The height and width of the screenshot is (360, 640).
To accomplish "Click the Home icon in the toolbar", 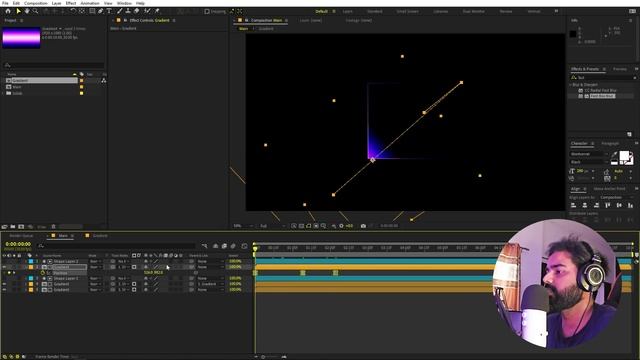I will pyautogui.click(x=8, y=11).
